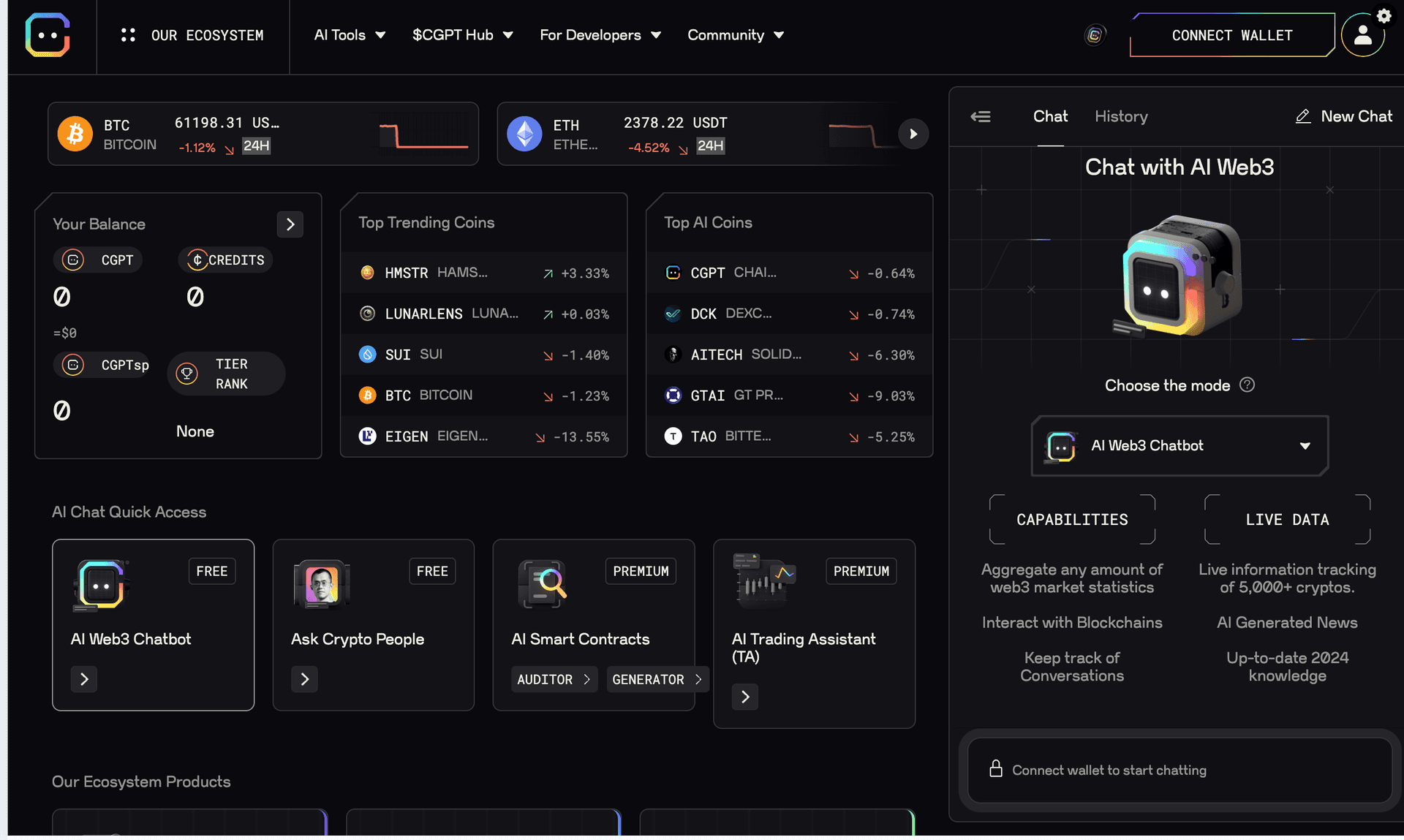Click the AI Trading Assistant chart icon
The image size is (1404, 840).
(764, 581)
